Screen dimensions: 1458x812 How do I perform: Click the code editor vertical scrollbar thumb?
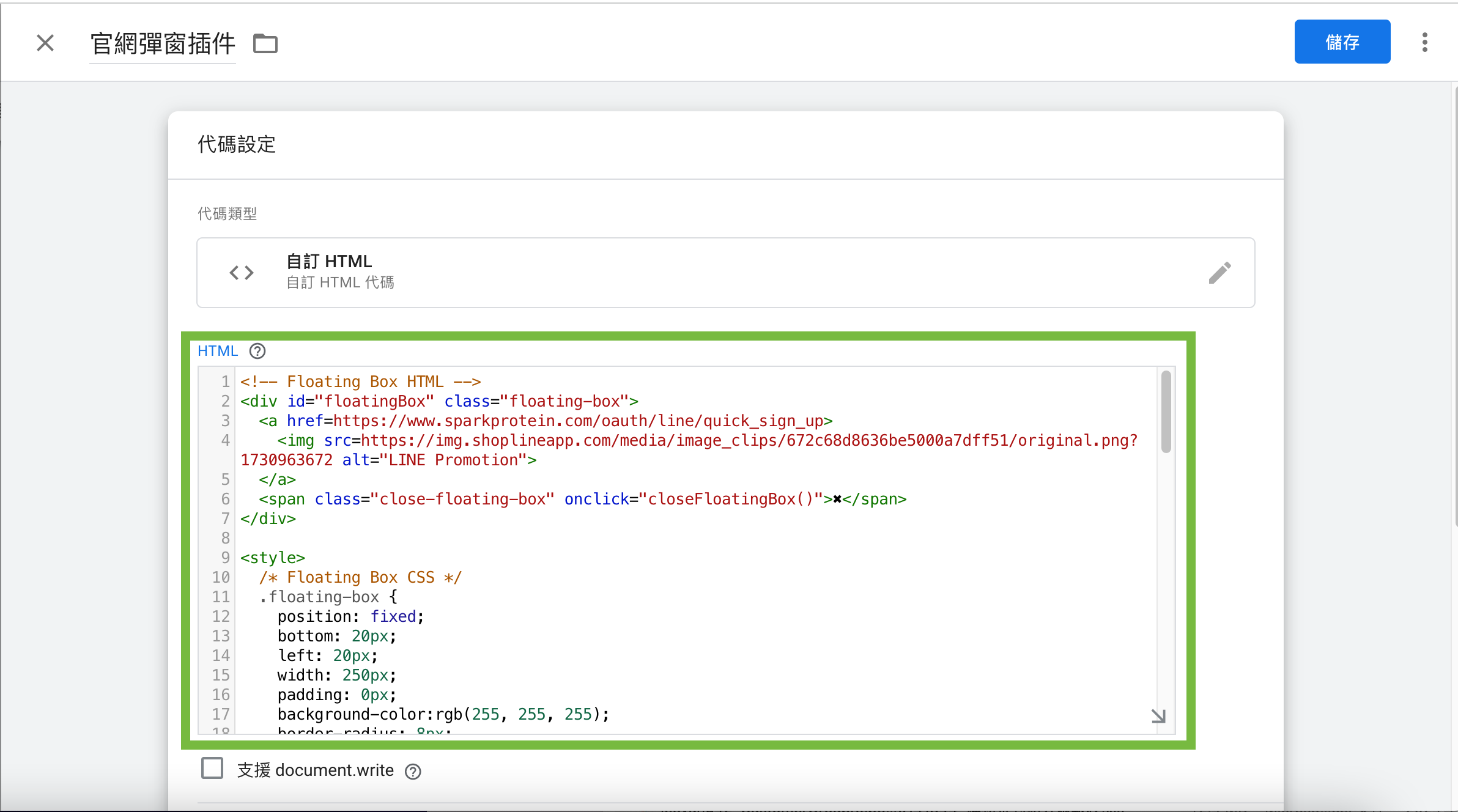(x=1166, y=412)
